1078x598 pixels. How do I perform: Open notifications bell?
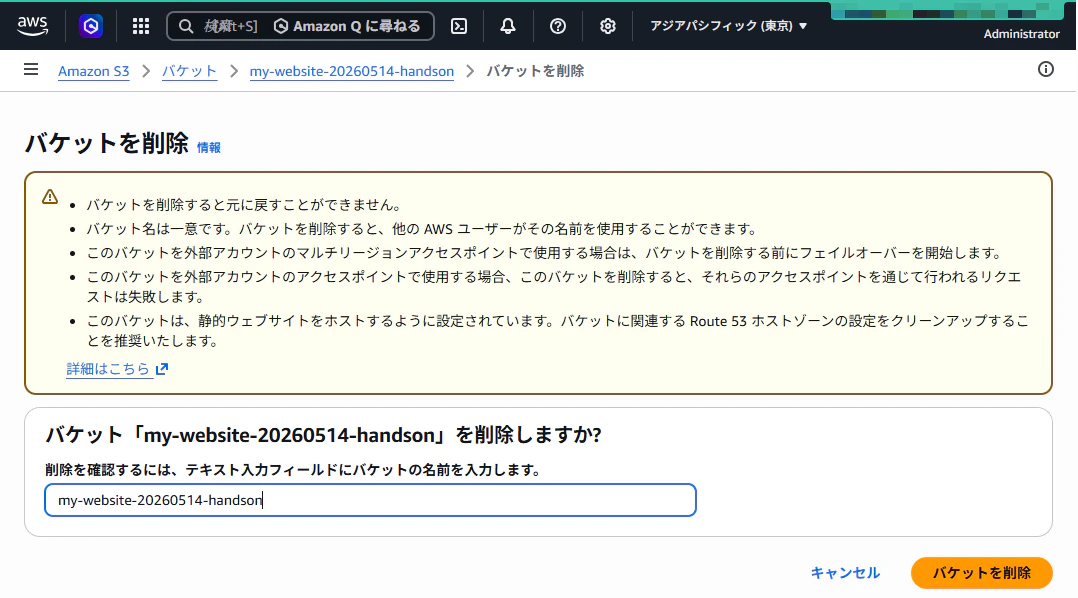(507, 26)
